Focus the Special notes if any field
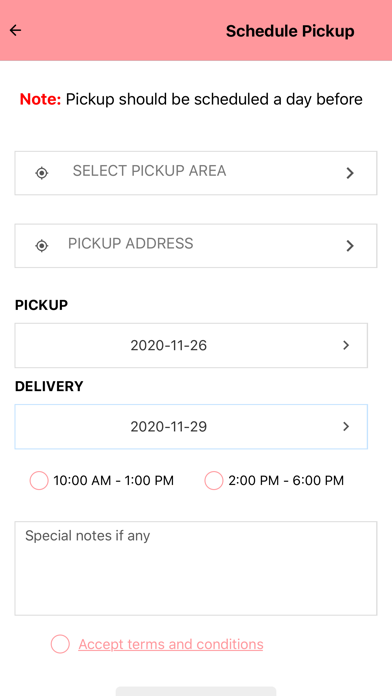 (196, 568)
